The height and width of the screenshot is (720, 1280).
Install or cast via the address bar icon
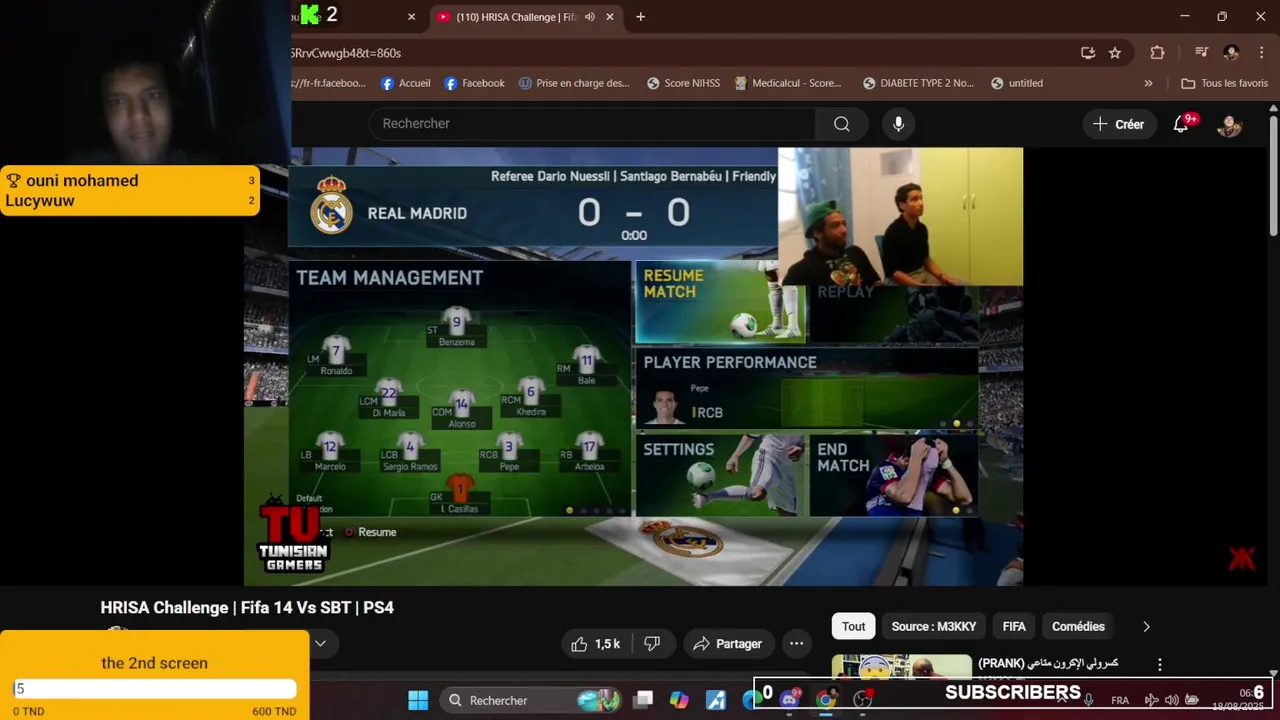coord(1088,53)
